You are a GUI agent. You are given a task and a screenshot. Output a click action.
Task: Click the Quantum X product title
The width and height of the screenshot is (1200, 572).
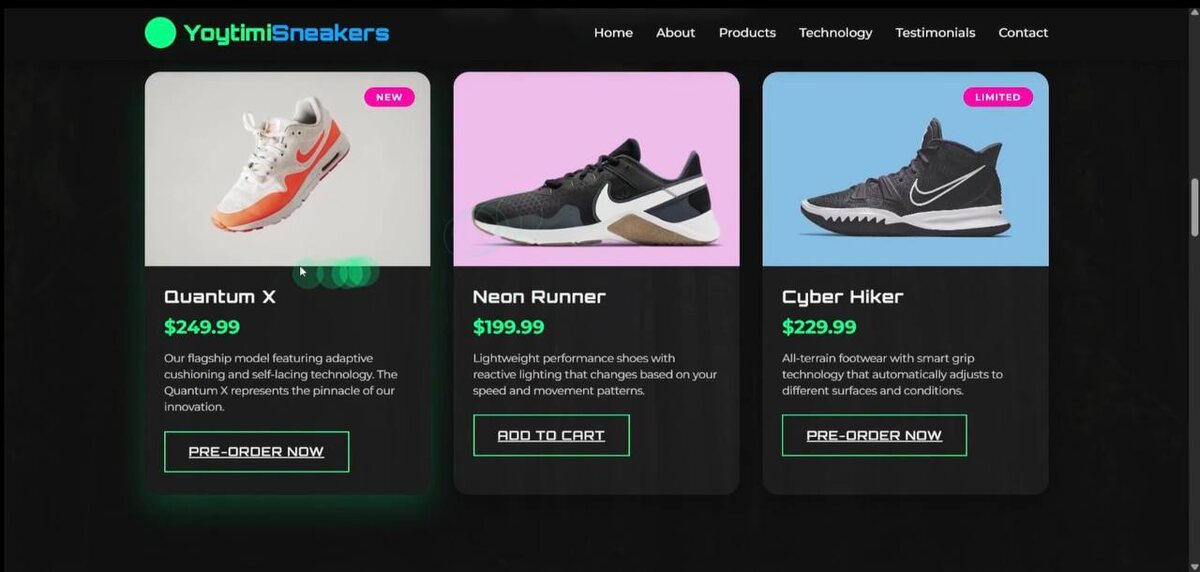click(220, 297)
